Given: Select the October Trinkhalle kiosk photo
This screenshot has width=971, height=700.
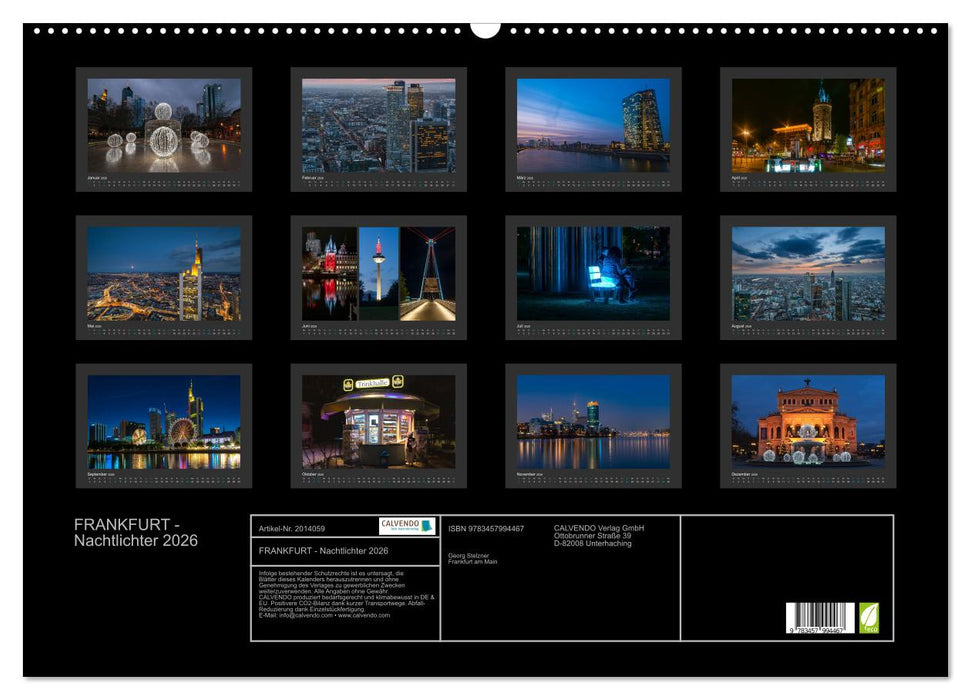Looking at the screenshot, I should (x=378, y=421).
